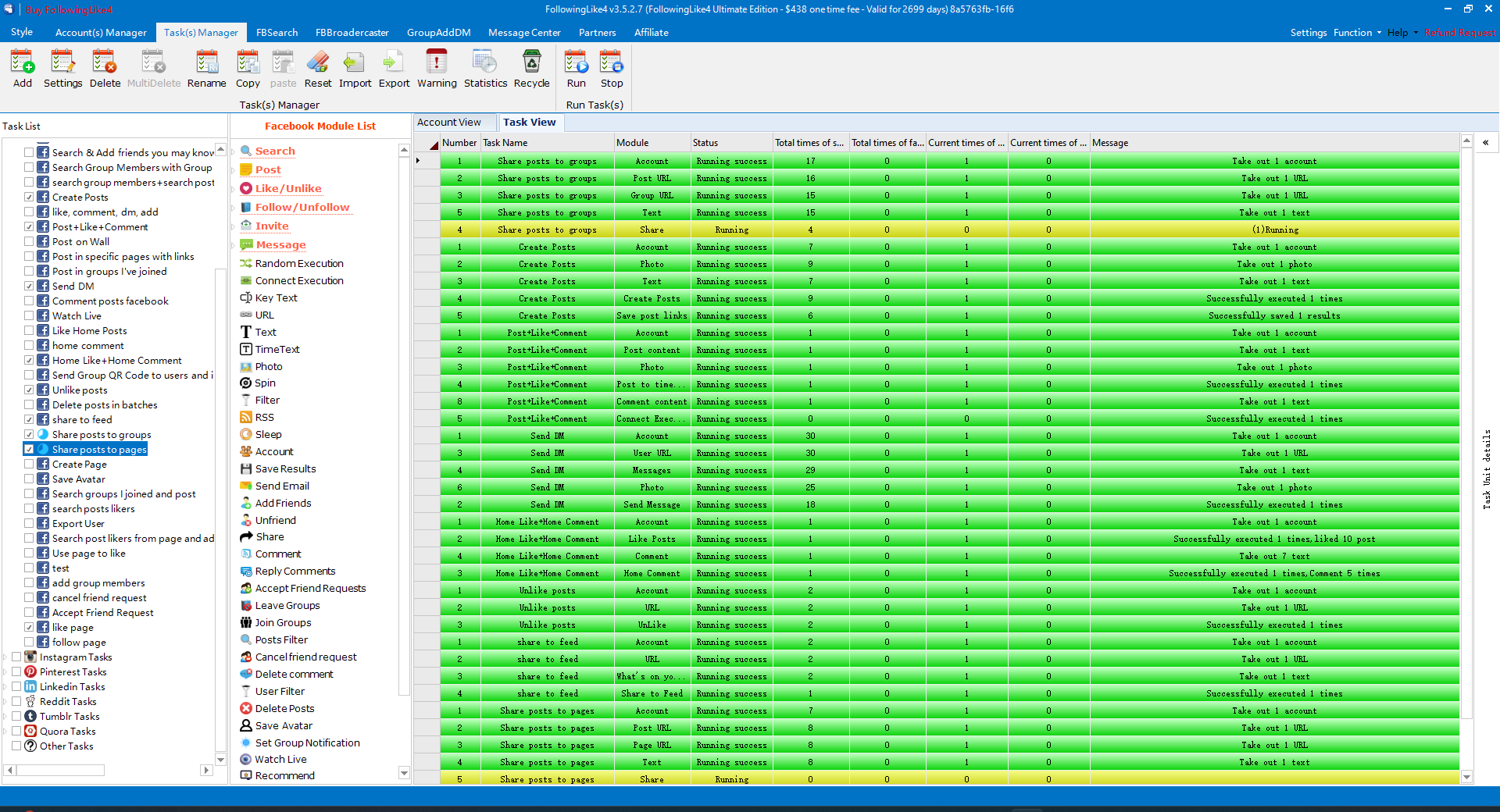The width and height of the screenshot is (1500, 812).
Task: Expand the Linkedin Tasks tree node
Action: [6, 687]
